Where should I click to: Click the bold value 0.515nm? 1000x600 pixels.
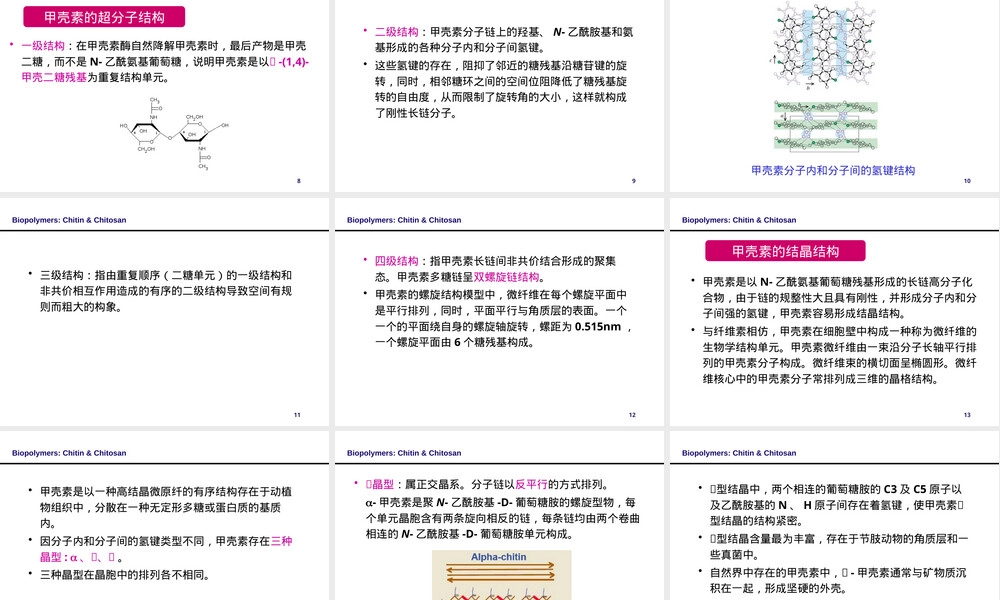click(x=598, y=326)
